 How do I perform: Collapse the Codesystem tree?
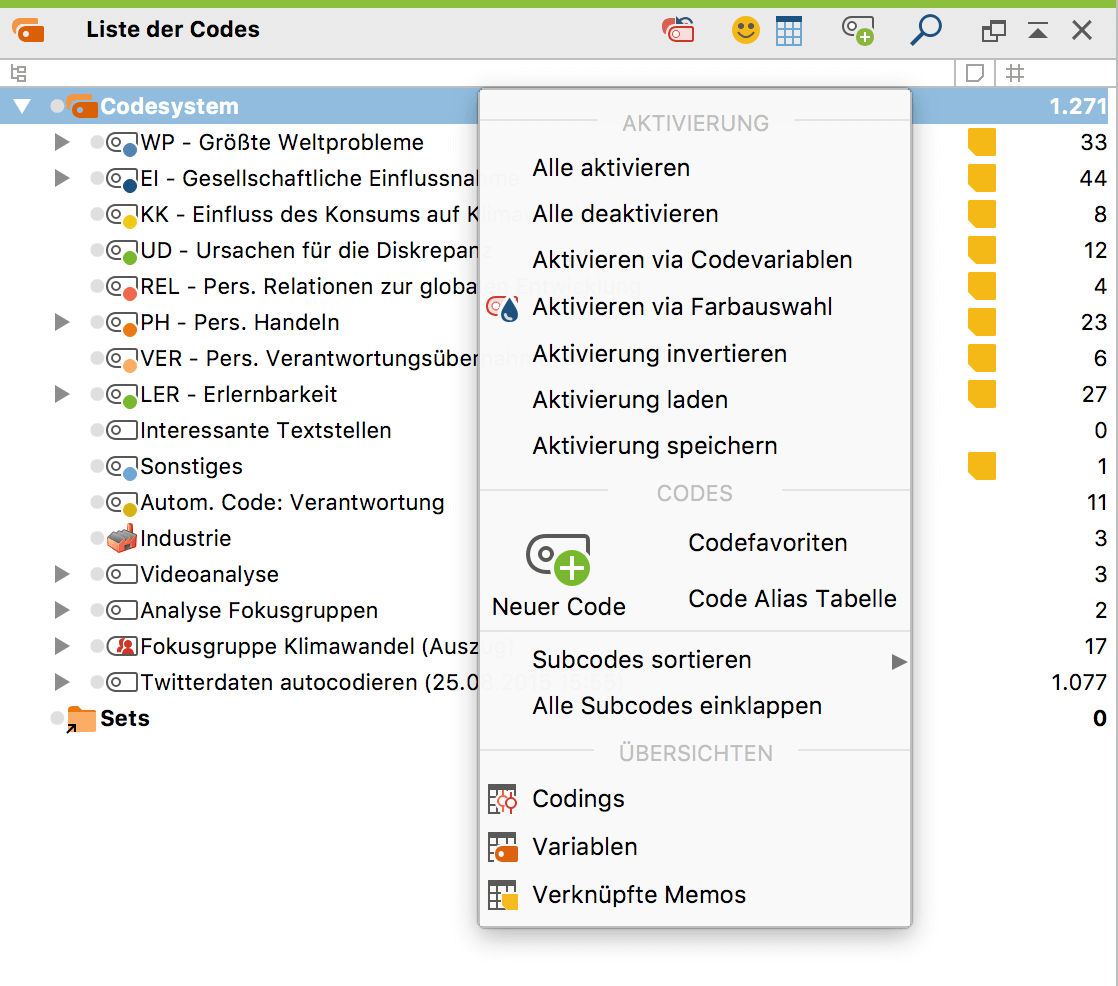pos(22,105)
